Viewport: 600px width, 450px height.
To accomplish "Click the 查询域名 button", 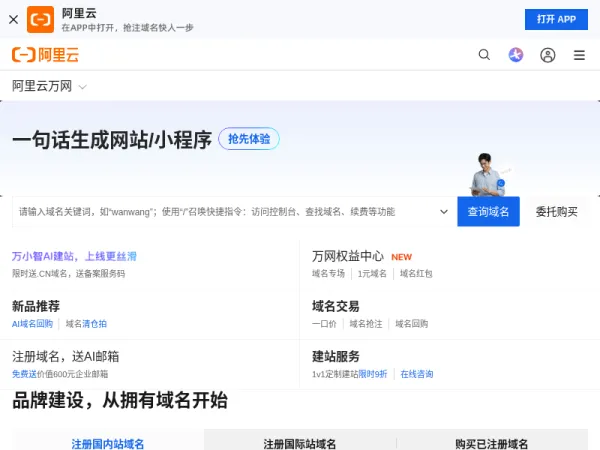I will [x=488, y=212].
